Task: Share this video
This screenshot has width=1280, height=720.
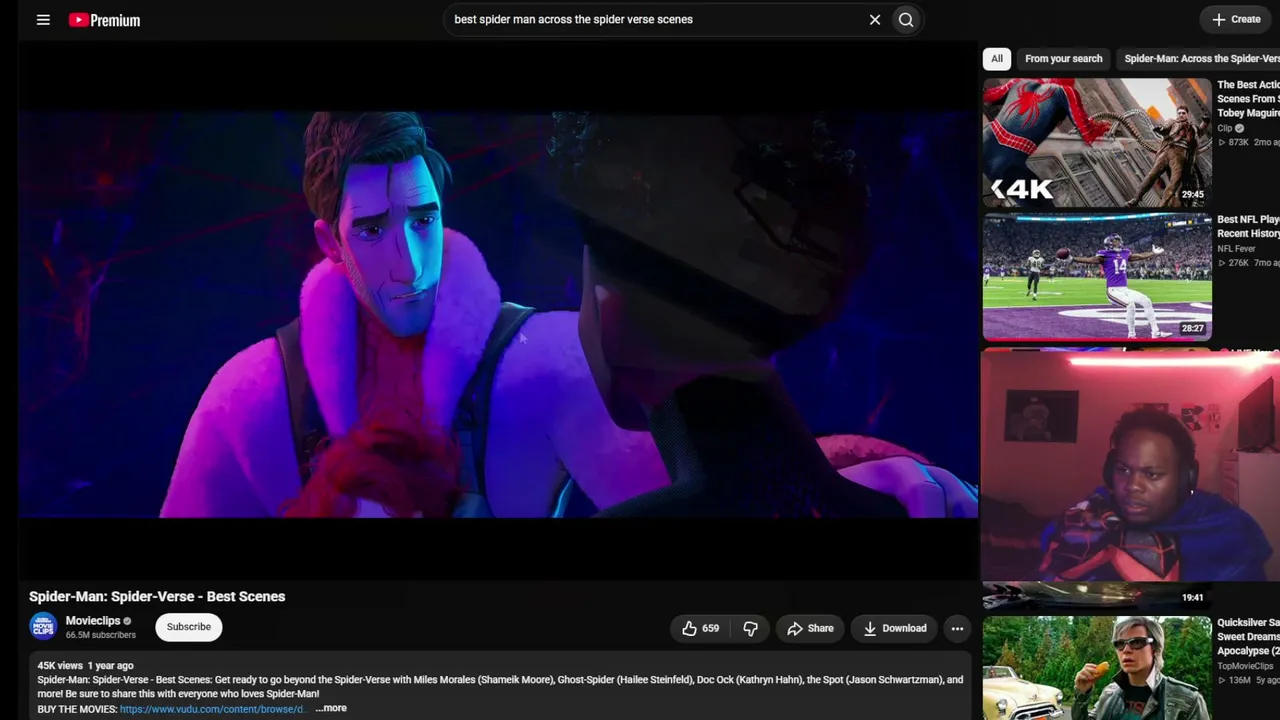Action: [810, 628]
